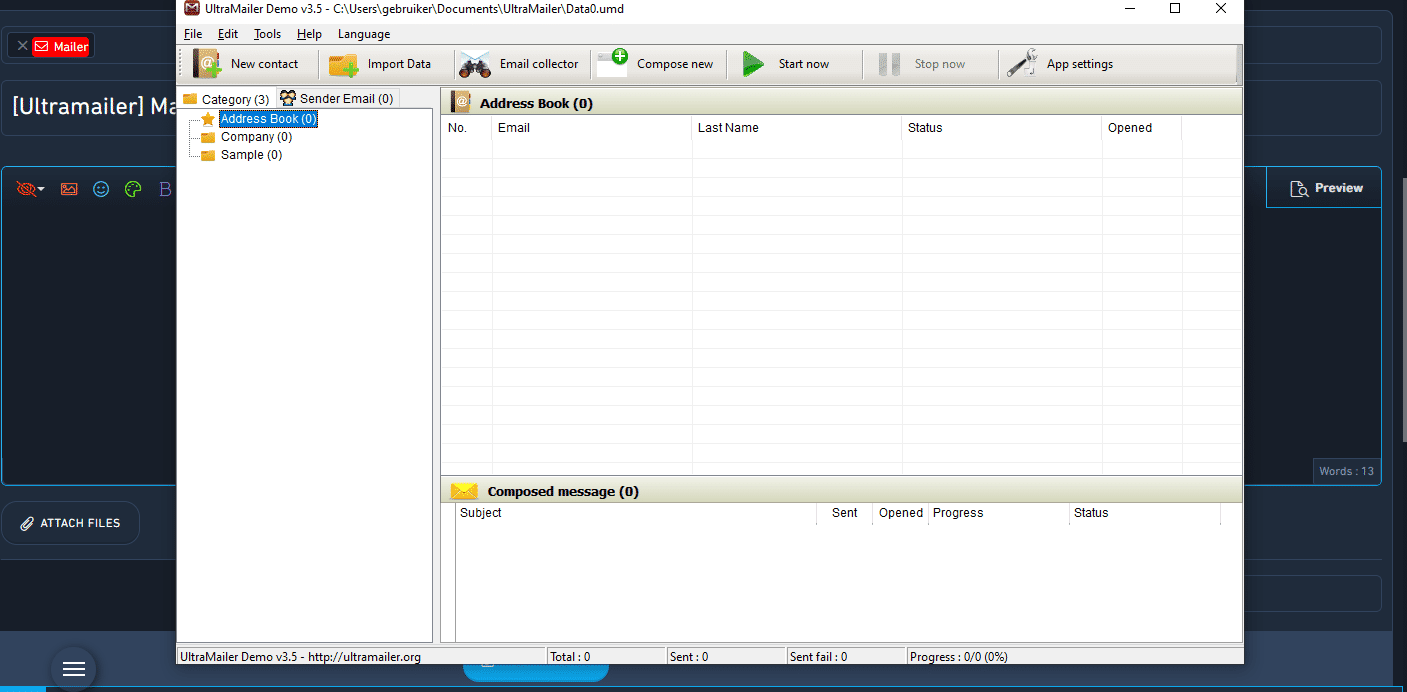
Task: Click the ATTACH FILES button
Action: pyautogui.click(x=70, y=523)
